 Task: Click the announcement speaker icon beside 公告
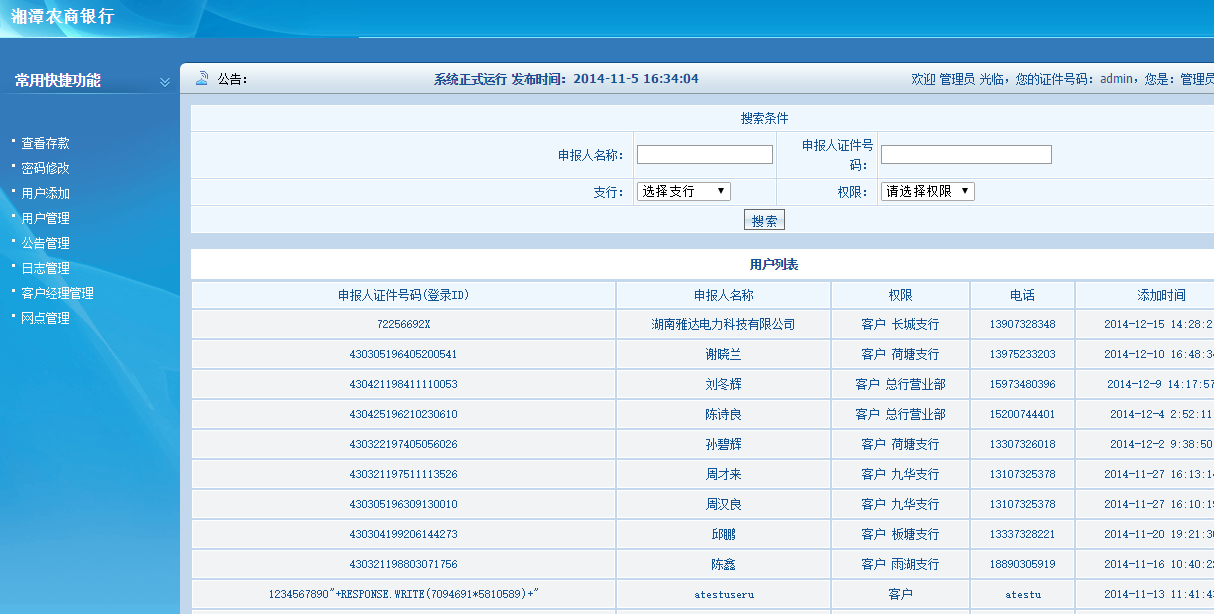(x=201, y=79)
